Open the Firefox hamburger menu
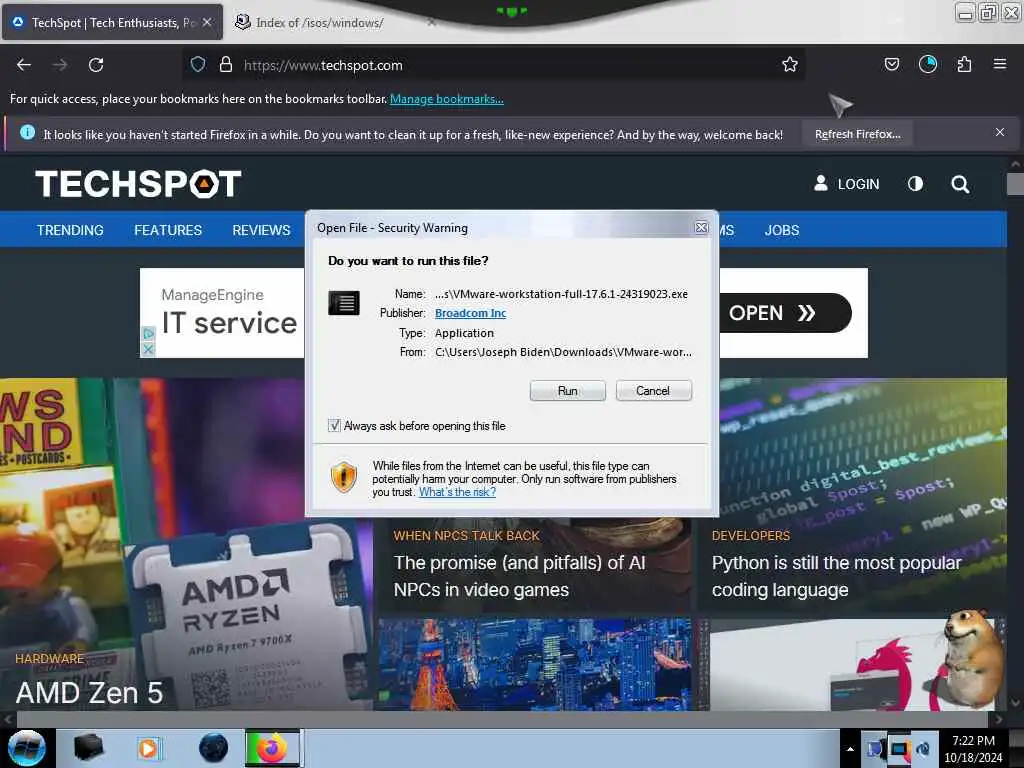Image resolution: width=1024 pixels, height=768 pixels. pyautogui.click(x=999, y=64)
